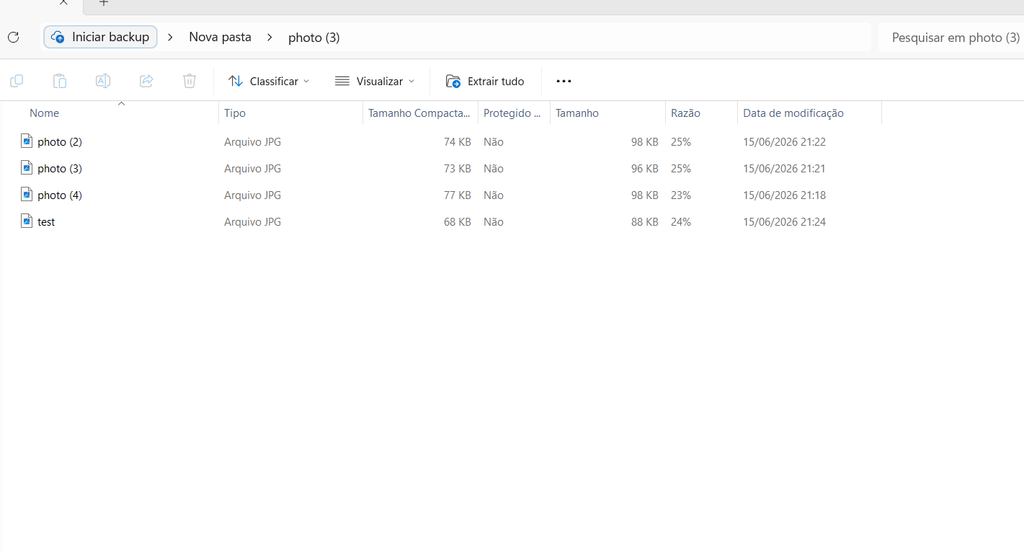Click the Iniciar backup button
1024x553 pixels.
tap(101, 37)
